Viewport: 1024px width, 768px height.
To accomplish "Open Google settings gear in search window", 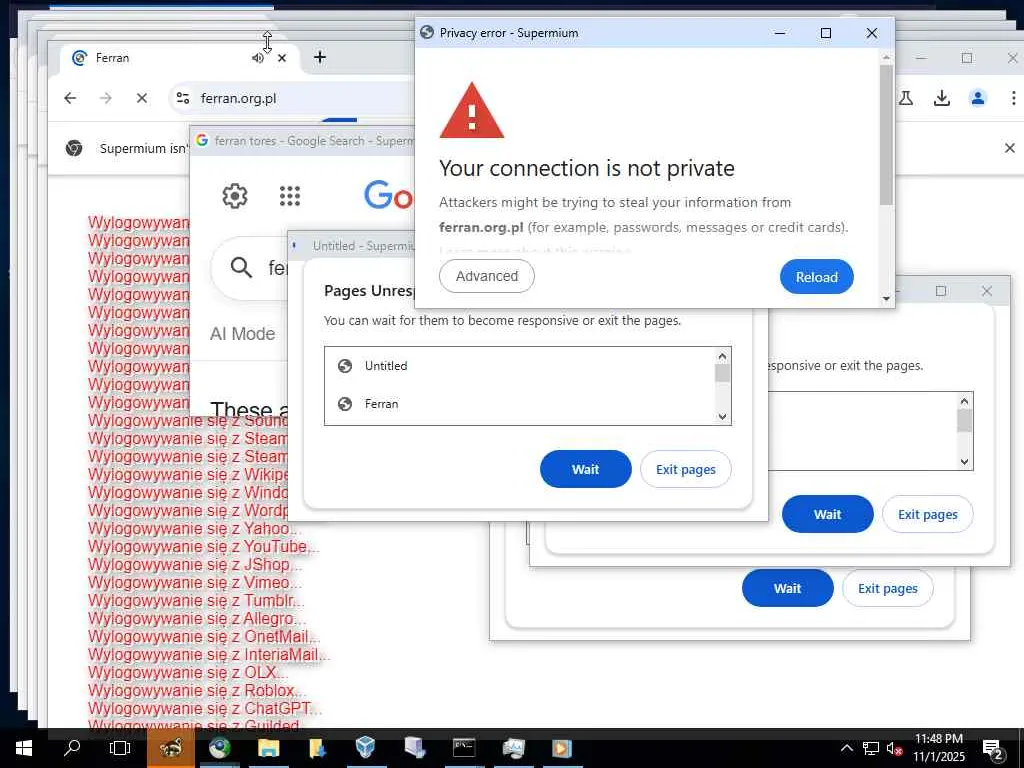I will pyautogui.click(x=234, y=195).
